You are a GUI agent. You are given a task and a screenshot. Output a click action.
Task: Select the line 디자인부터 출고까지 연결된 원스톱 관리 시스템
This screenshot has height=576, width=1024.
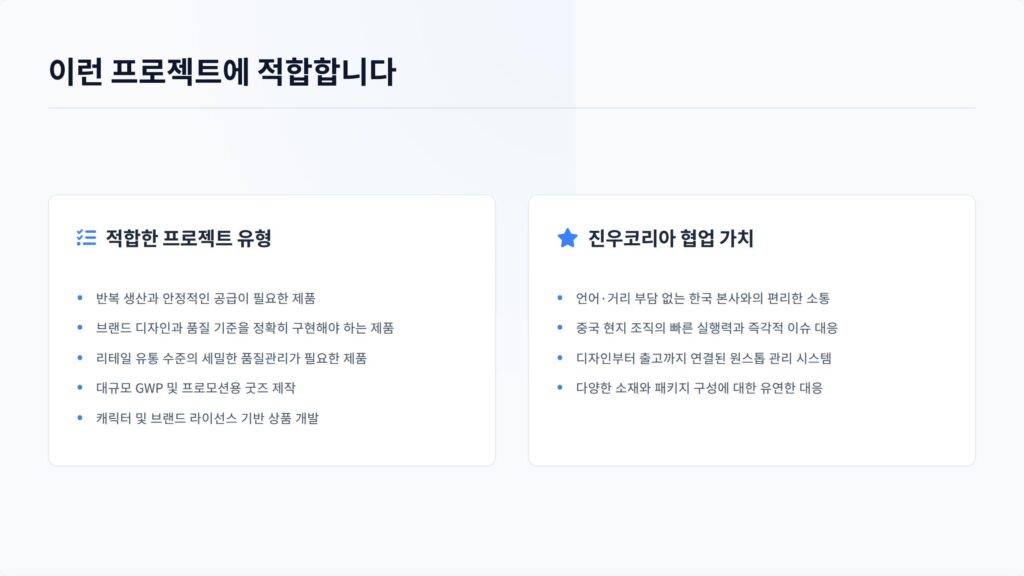(704, 358)
